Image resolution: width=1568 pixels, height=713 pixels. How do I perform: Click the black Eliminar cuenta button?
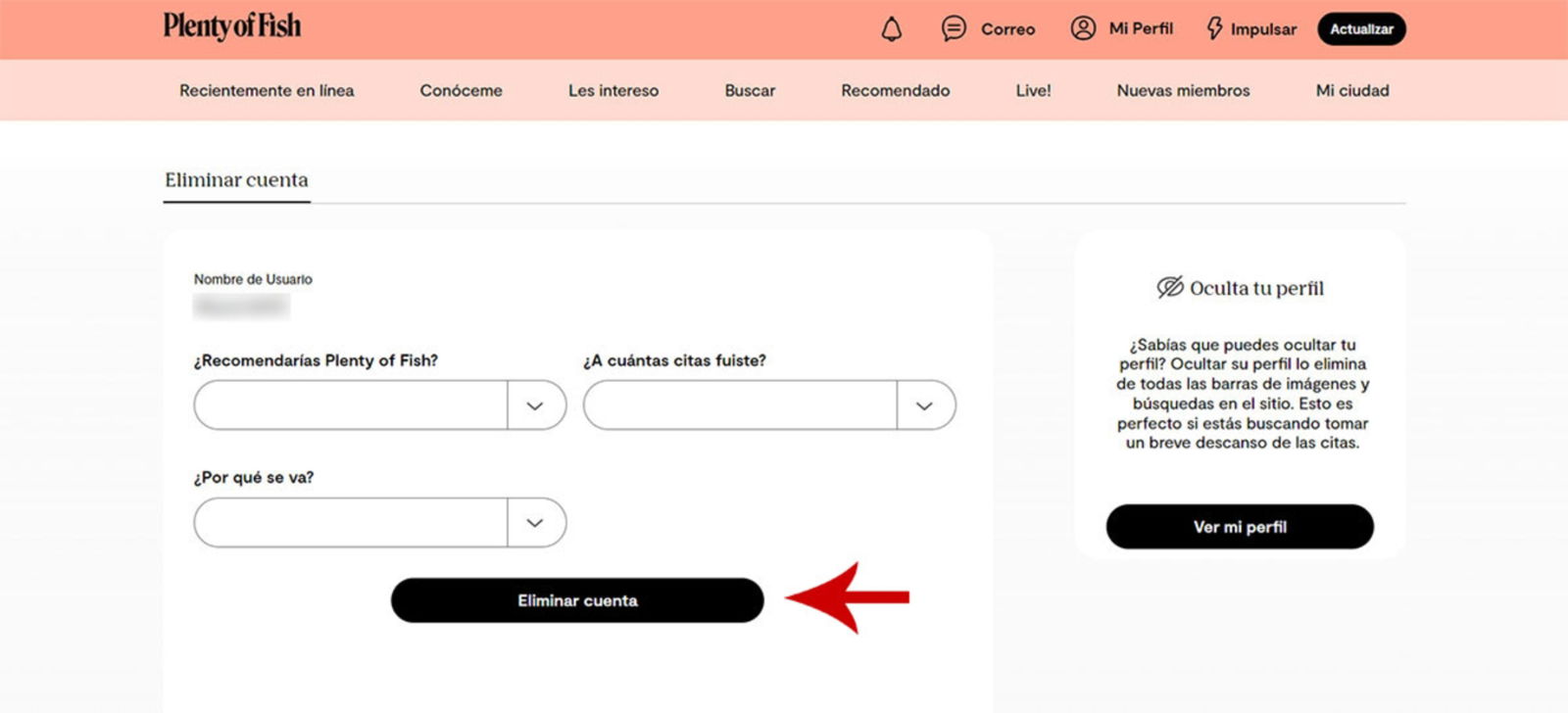(x=577, y=600)
